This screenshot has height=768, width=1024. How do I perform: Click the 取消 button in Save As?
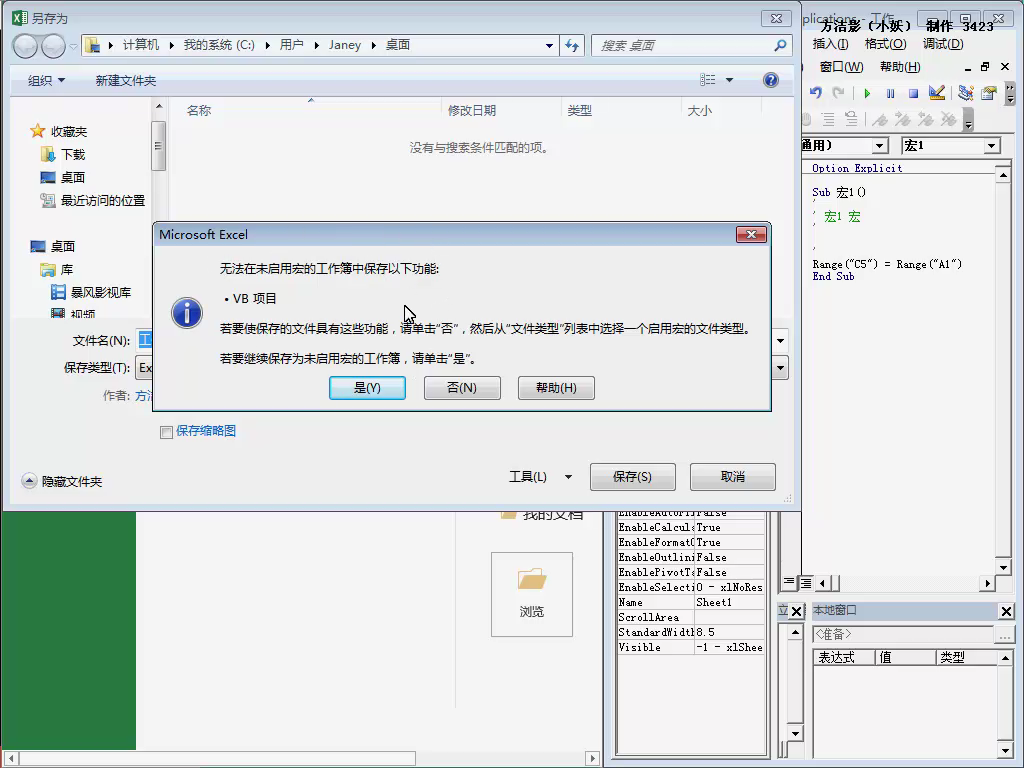(x=733, y=477)
